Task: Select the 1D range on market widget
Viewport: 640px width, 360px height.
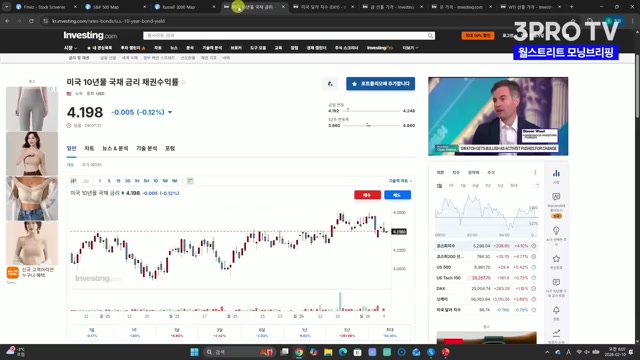Action: [439, 186]
